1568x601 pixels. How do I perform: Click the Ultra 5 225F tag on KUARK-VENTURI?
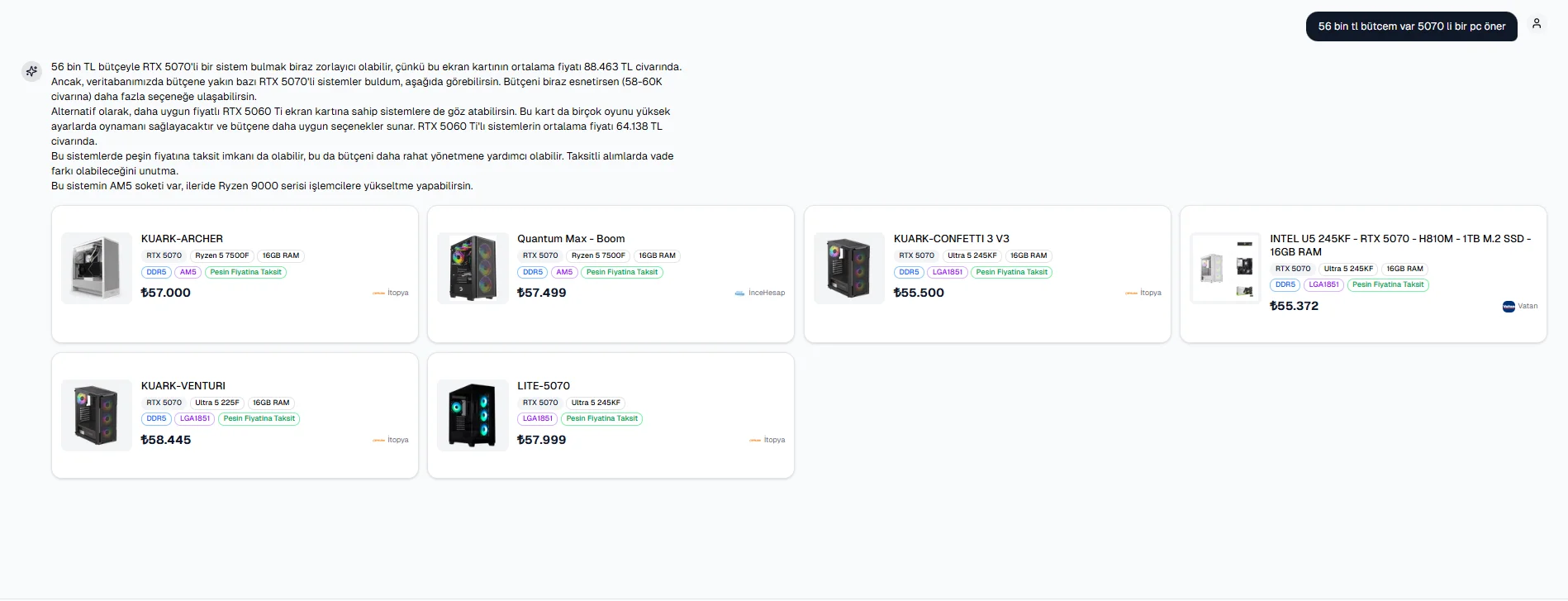pos(217,403)
